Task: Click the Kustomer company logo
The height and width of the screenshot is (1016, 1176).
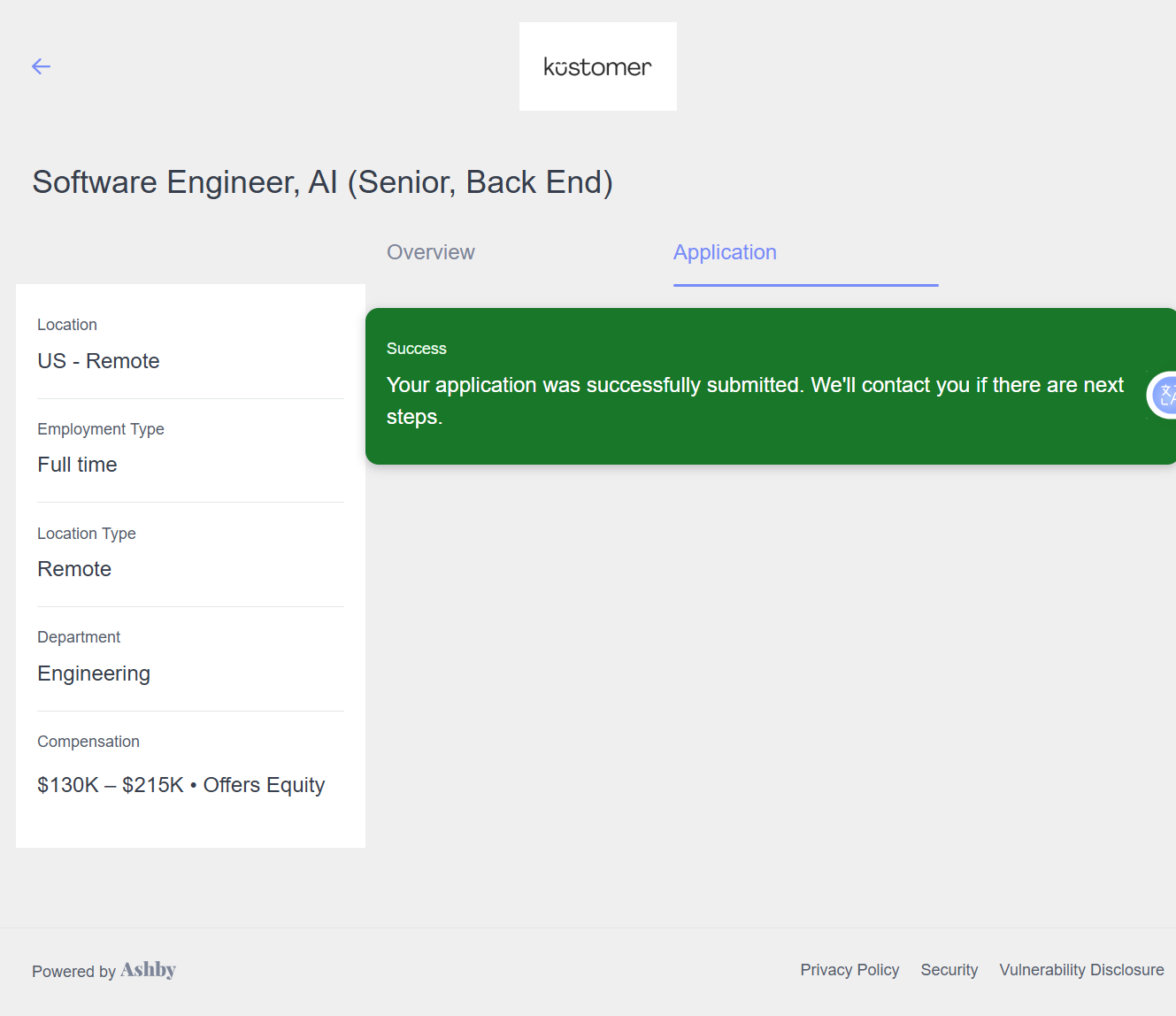Action: click(597, 66)
